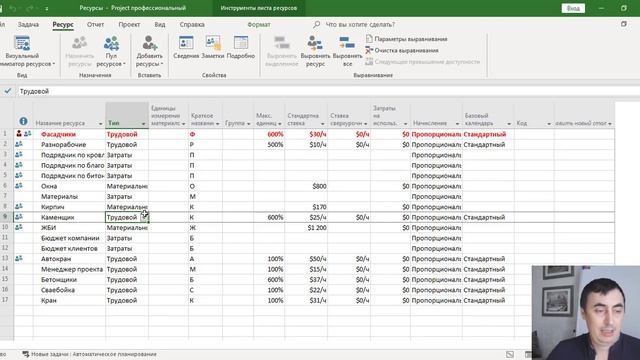The image size is (640, 360).
Task: Open the Код column filter dropdown
Action: tap(549, 124)
